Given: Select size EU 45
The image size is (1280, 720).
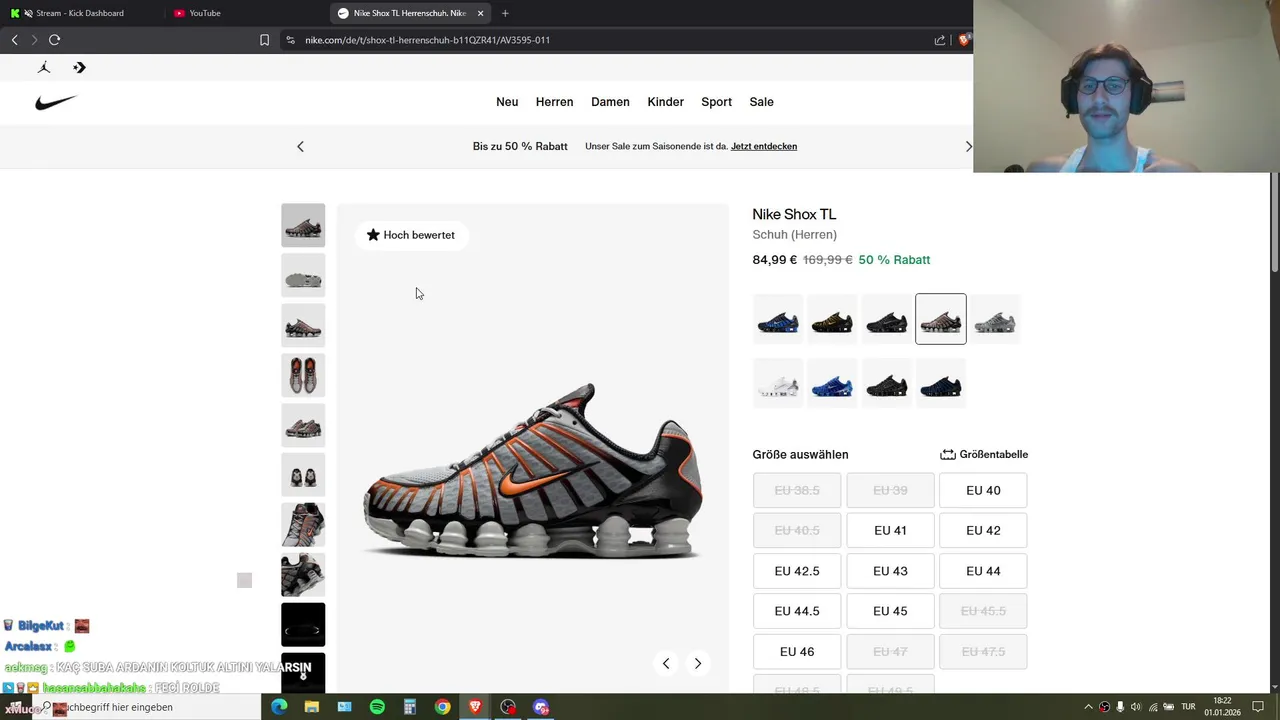Looking at the screenshot, I should pos(890,611).
